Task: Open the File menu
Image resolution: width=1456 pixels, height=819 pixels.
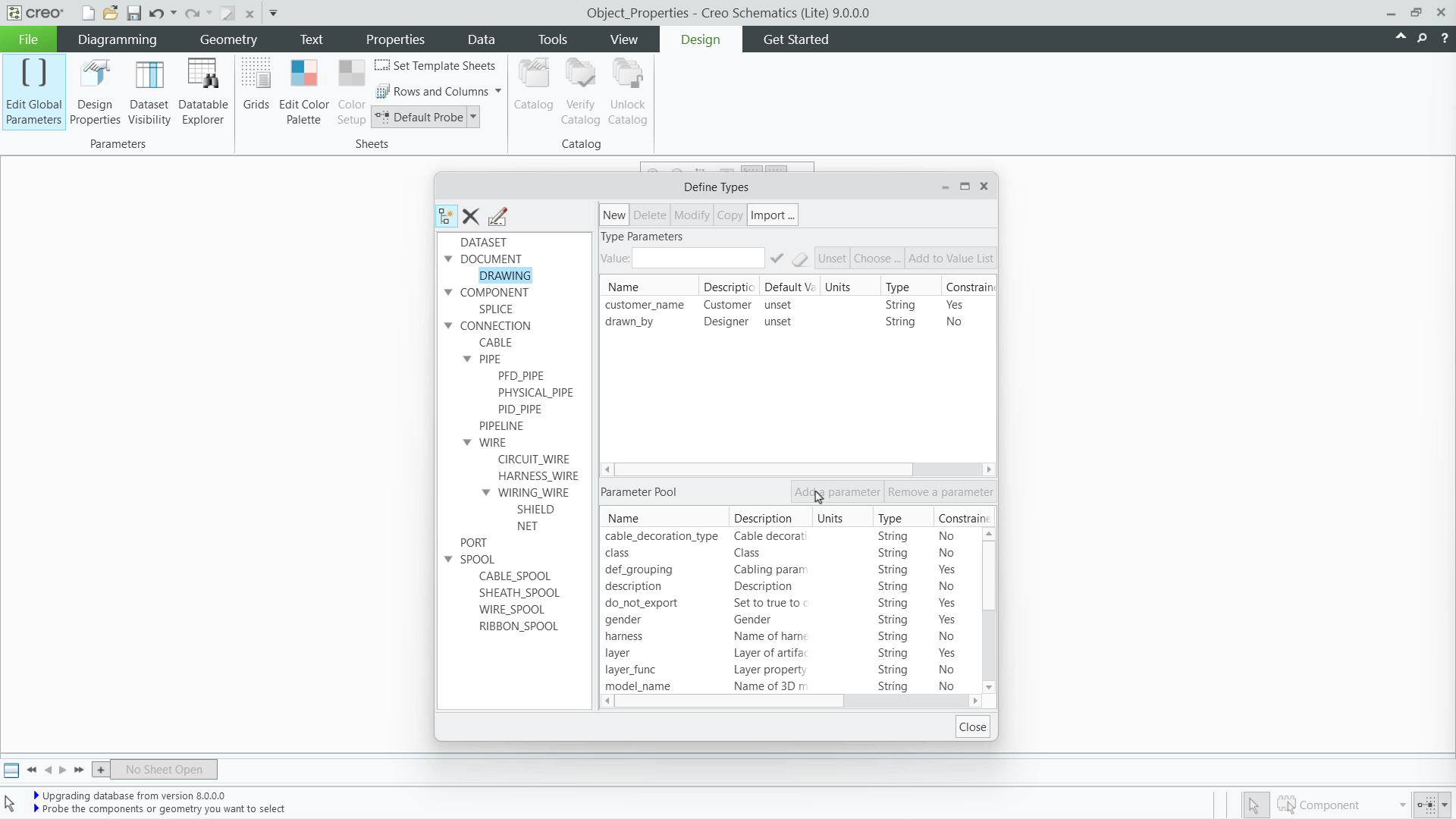Action: 28,39
